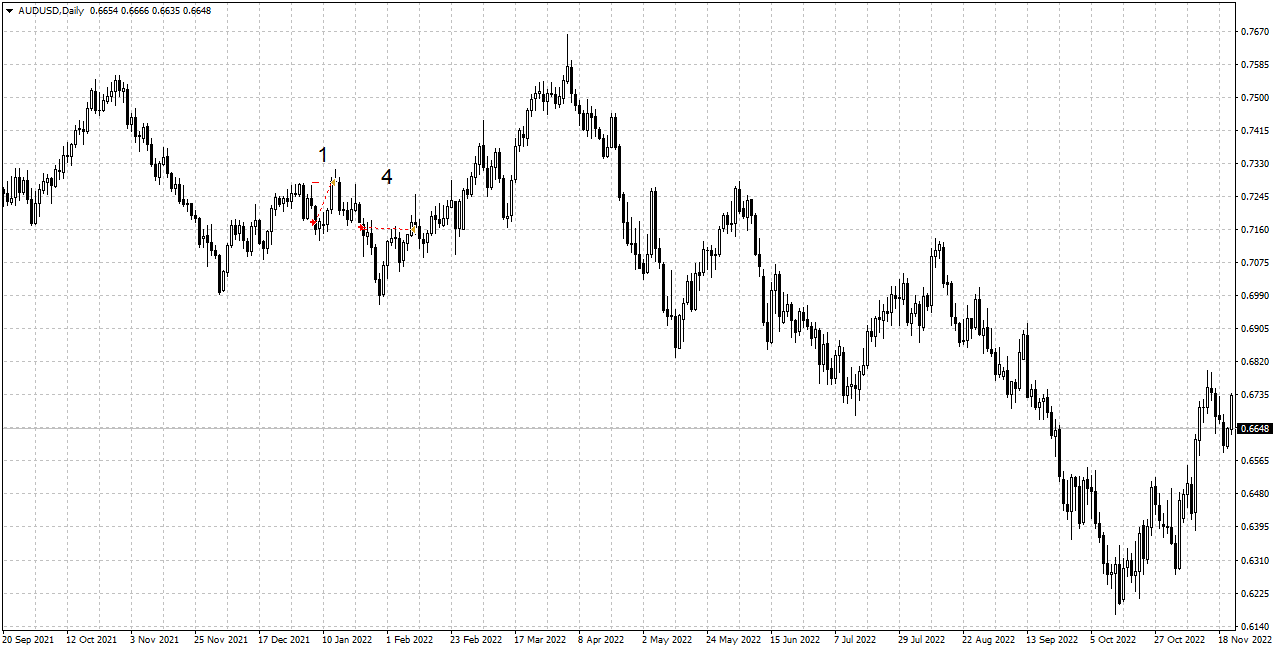Click the 12 Oct 2021 date label

tap(92, 638)
